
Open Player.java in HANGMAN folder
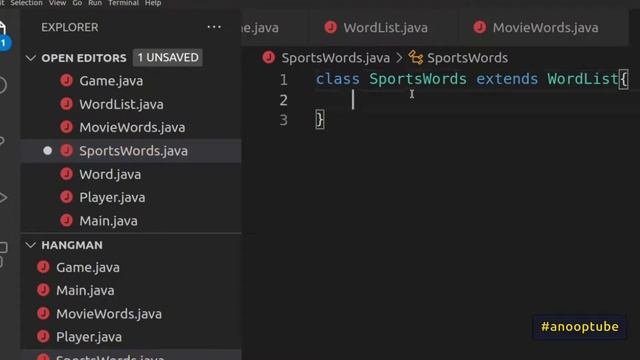pos(89,337)
